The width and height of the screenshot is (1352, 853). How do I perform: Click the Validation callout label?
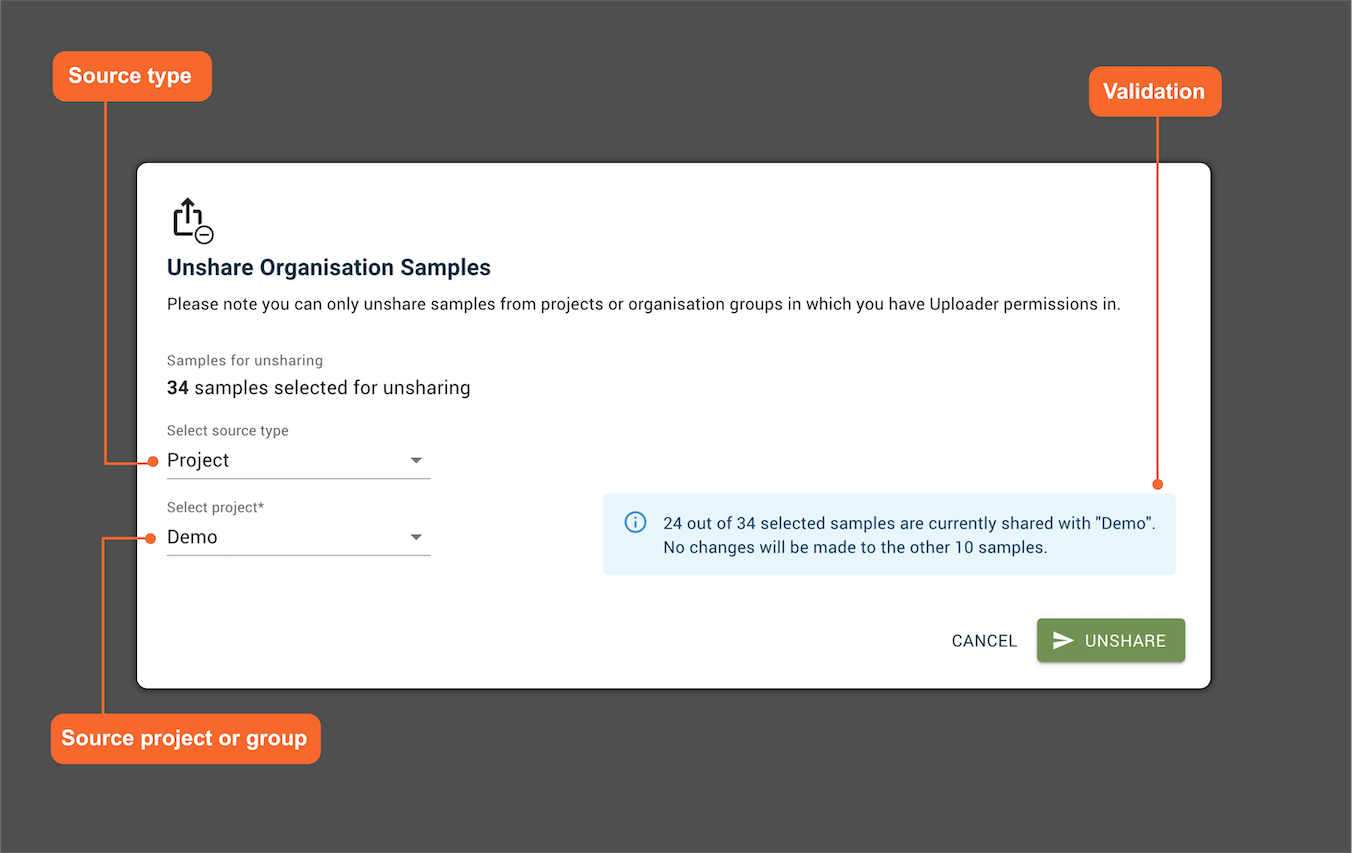[x=1155, y=91]
